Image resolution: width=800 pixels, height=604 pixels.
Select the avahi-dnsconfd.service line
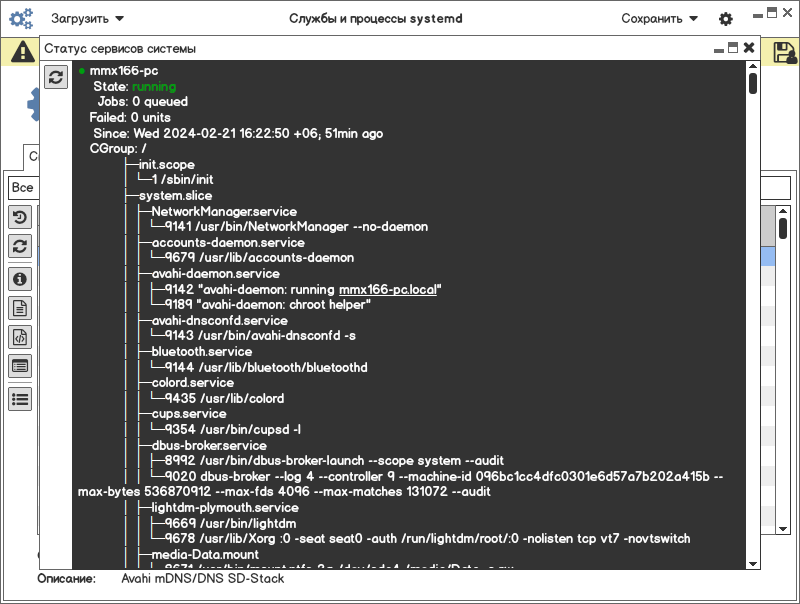click(x=220, y=321)
